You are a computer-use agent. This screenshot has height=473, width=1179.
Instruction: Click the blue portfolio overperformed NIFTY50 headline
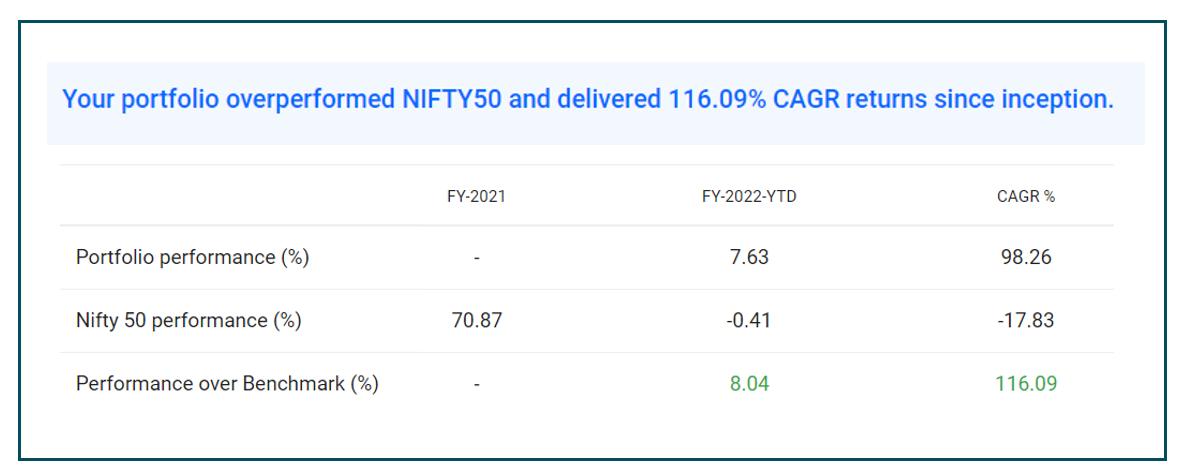click(587, 100)
